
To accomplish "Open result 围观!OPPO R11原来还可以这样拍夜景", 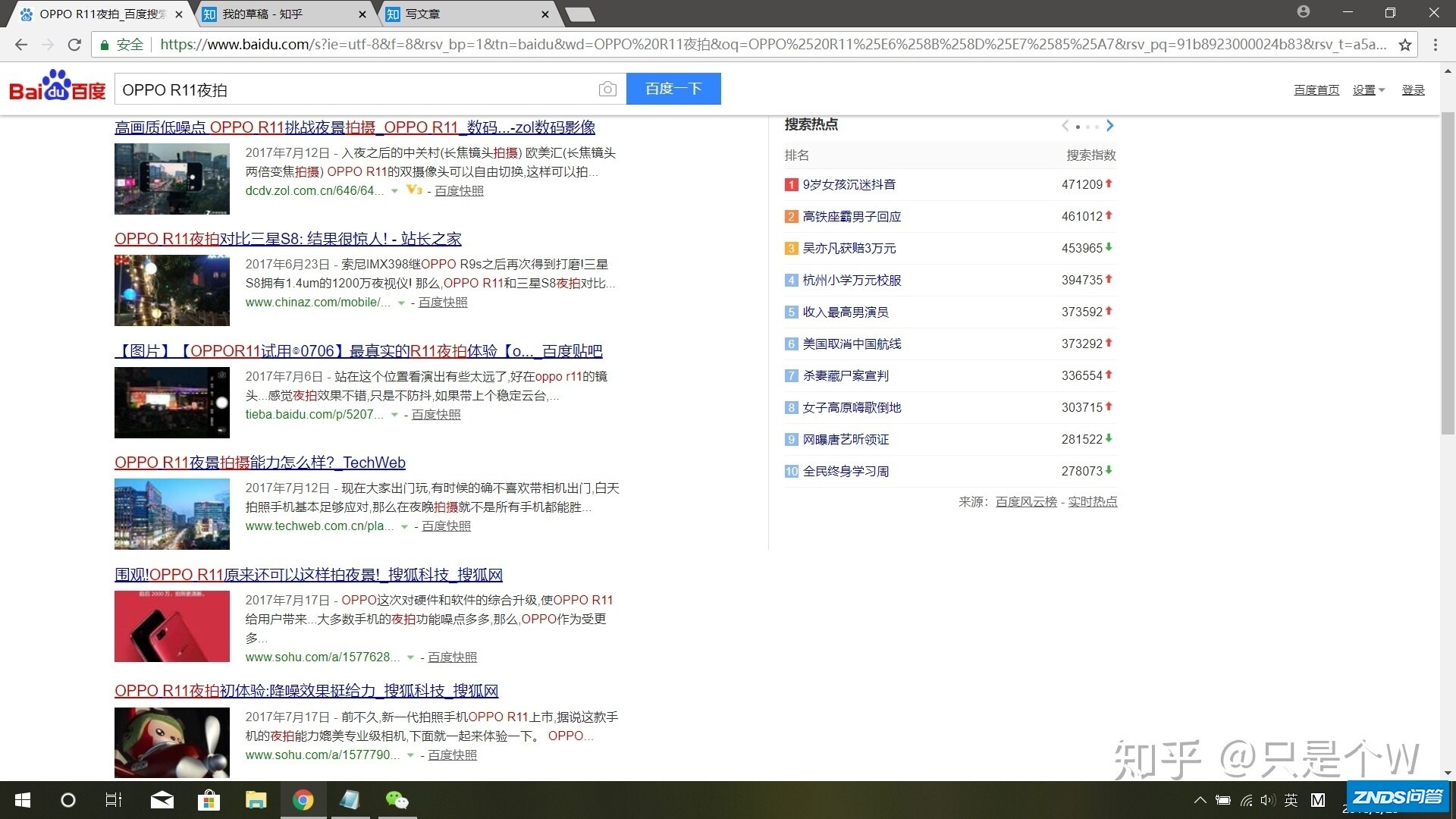I will (309, 575).
